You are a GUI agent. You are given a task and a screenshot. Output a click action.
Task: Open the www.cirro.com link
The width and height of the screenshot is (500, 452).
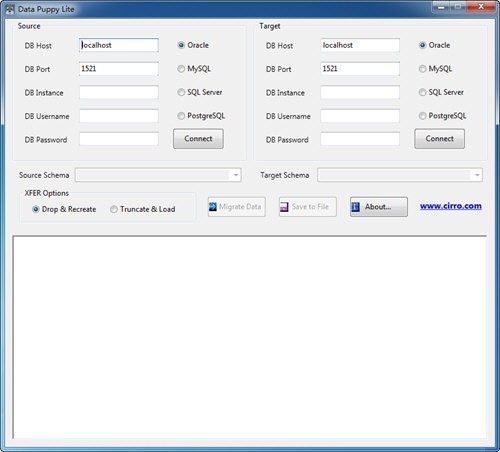[451, 206]
